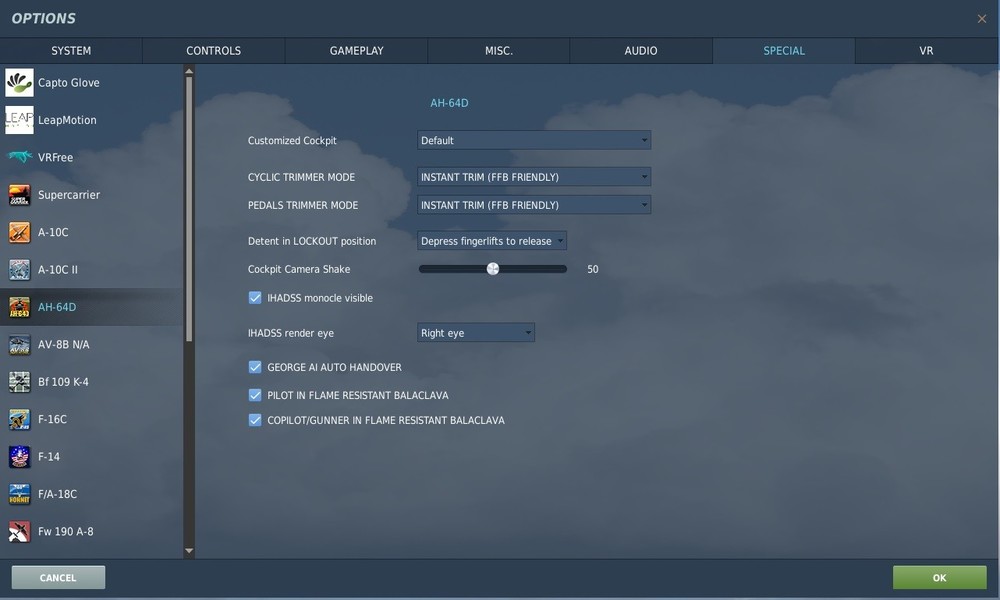1000x600 pixels.
Task: Choose the Fw 190 A-8 icon
Action: tap(19, 531)
